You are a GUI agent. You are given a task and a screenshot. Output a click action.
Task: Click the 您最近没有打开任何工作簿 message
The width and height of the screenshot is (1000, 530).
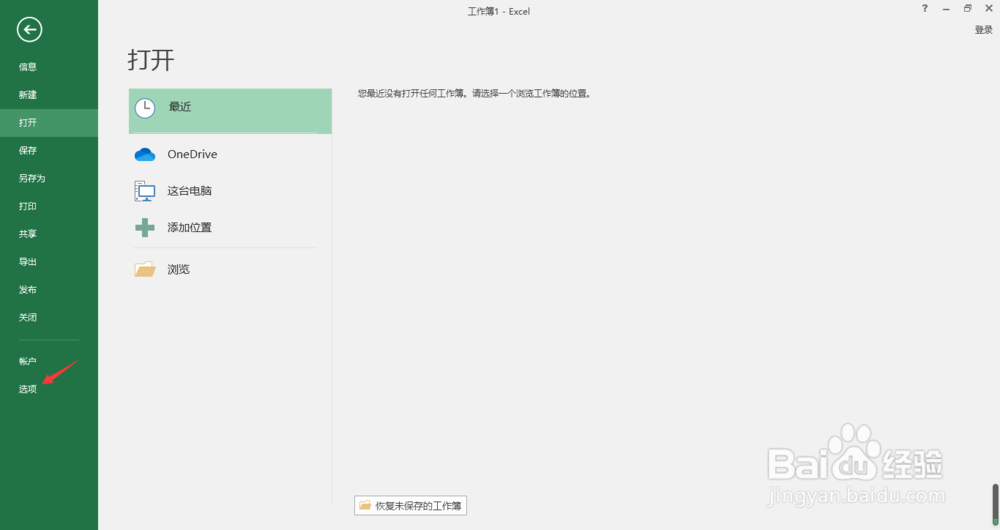coord(474,94)
